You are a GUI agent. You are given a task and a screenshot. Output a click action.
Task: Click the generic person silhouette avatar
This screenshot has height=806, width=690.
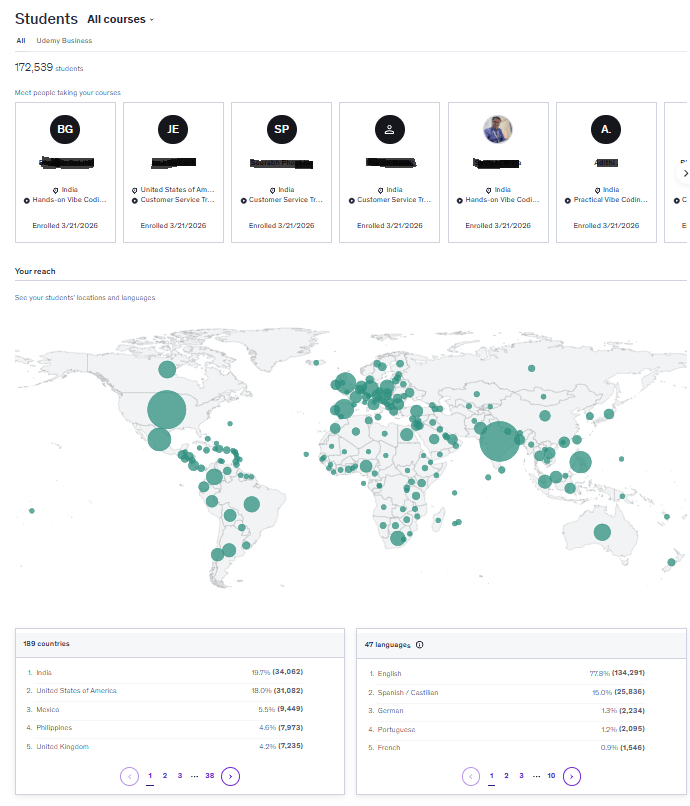(390, 129)
